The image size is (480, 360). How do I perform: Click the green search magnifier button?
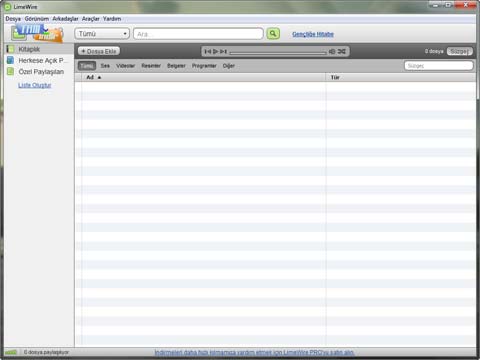point(273,34)
